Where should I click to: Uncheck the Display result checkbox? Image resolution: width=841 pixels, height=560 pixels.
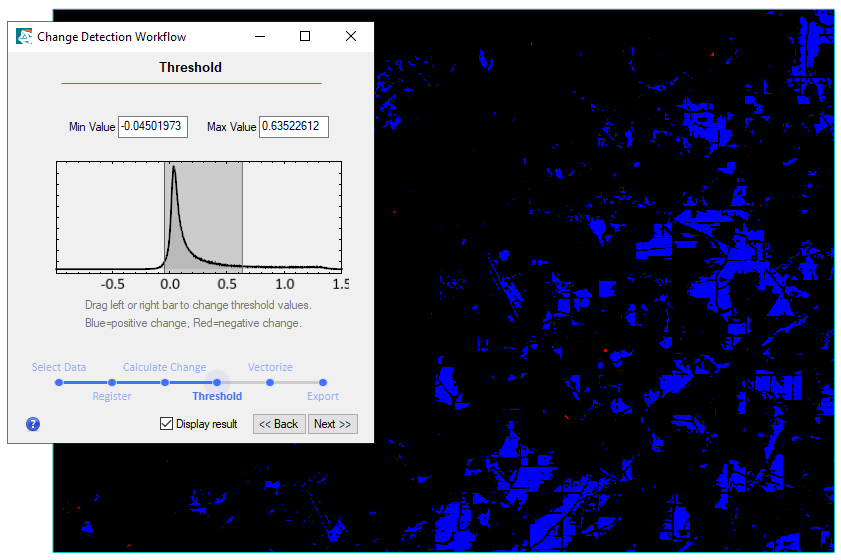167,424
